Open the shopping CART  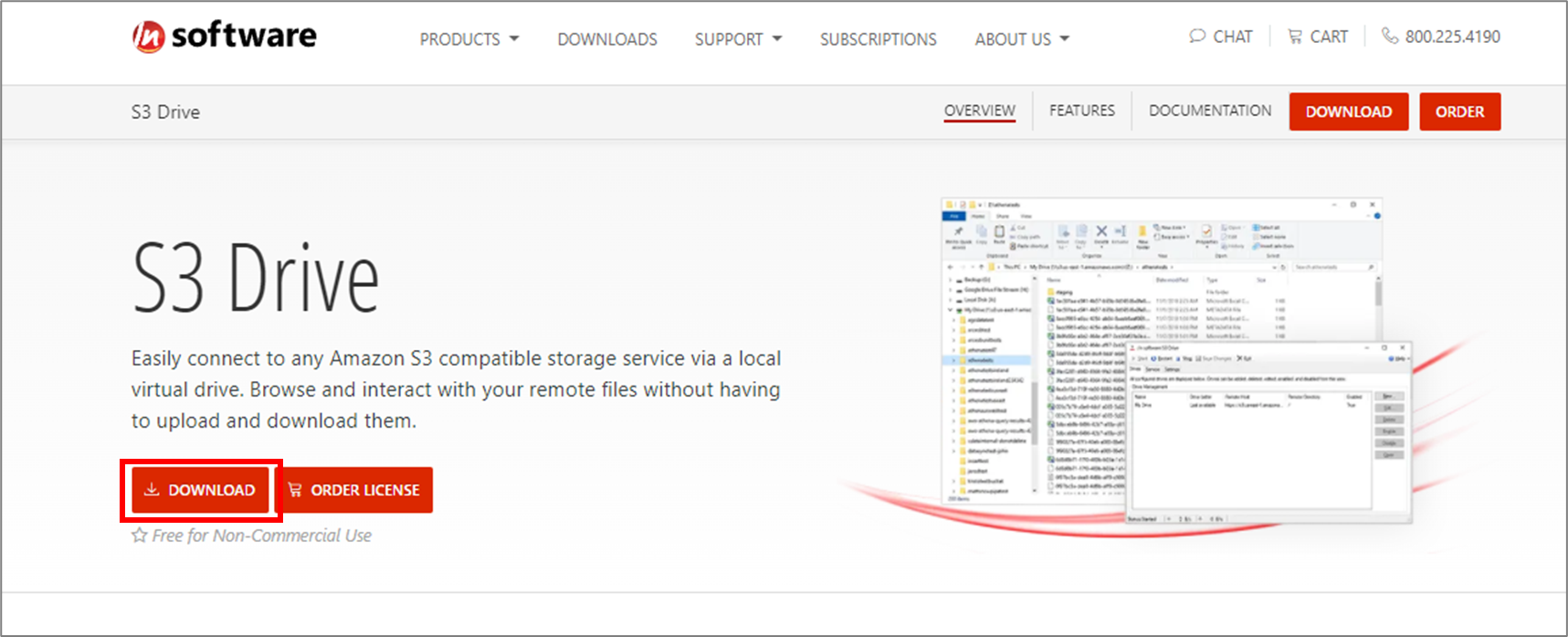tap(1318, 37)
